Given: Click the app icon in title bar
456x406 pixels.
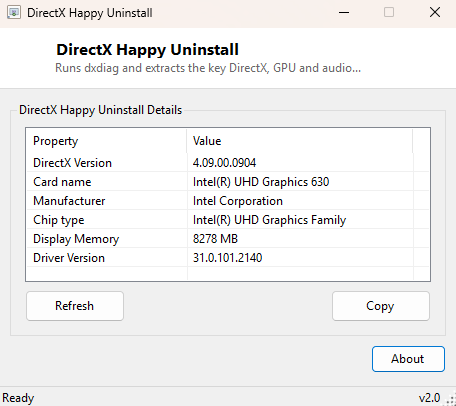Looking at the screenshot, I should click(14, 13).
